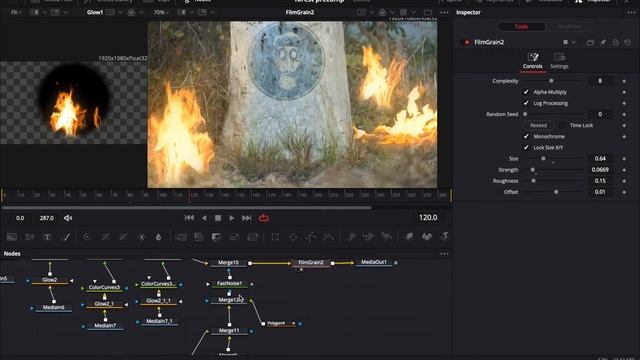Add an Ellipse mask from toolbar
The height and width of the screenshot is (360, 640).
coord(293,237)
